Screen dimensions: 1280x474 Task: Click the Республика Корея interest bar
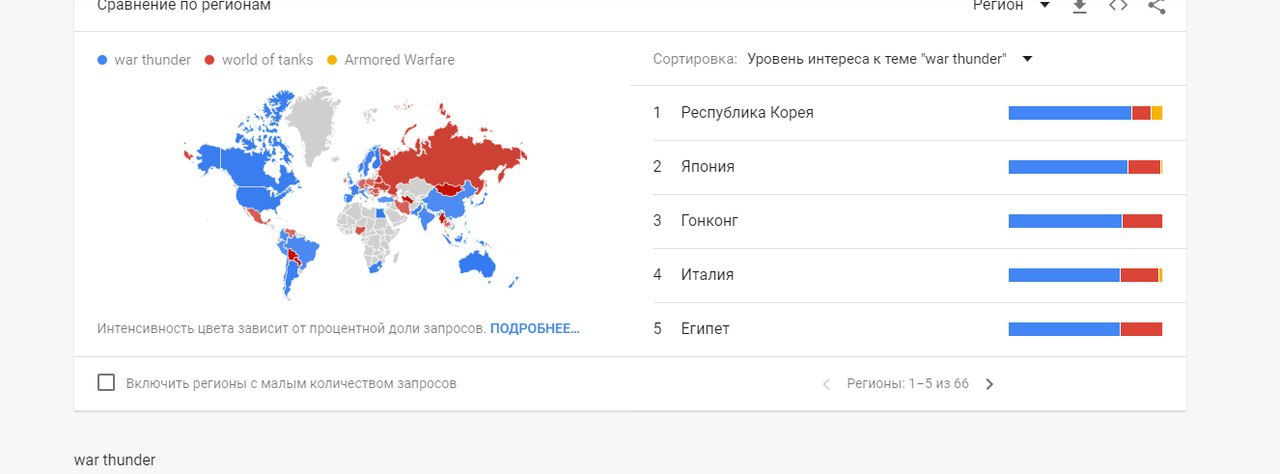1085,113
